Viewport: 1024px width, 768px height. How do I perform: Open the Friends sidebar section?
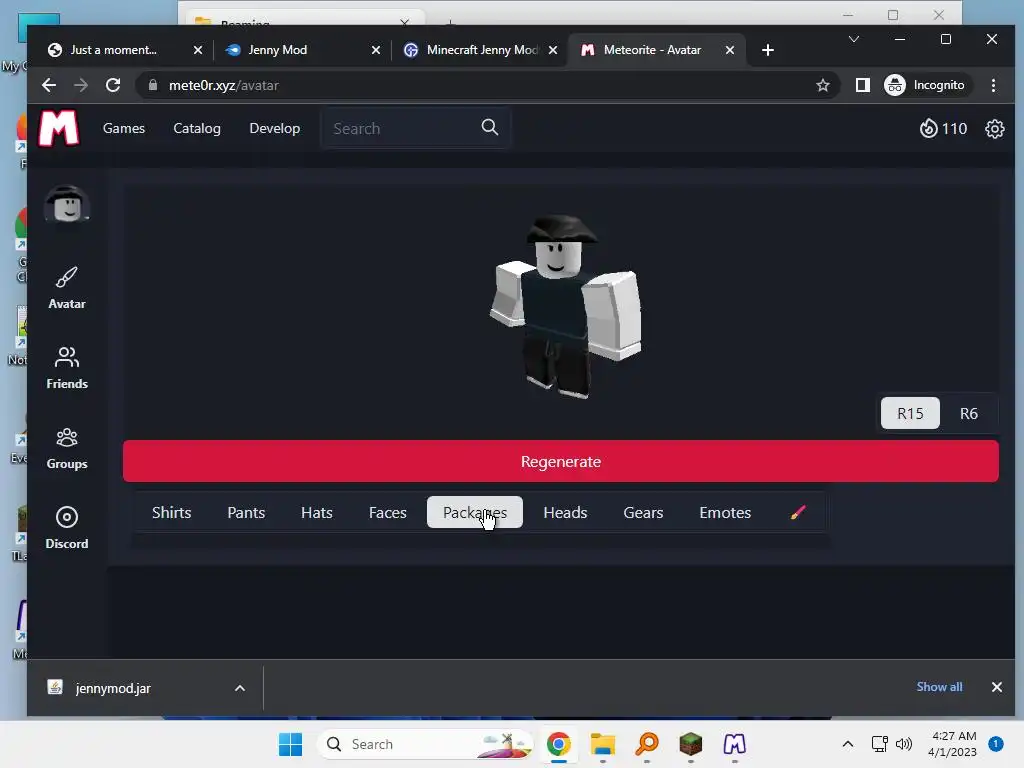67,368
